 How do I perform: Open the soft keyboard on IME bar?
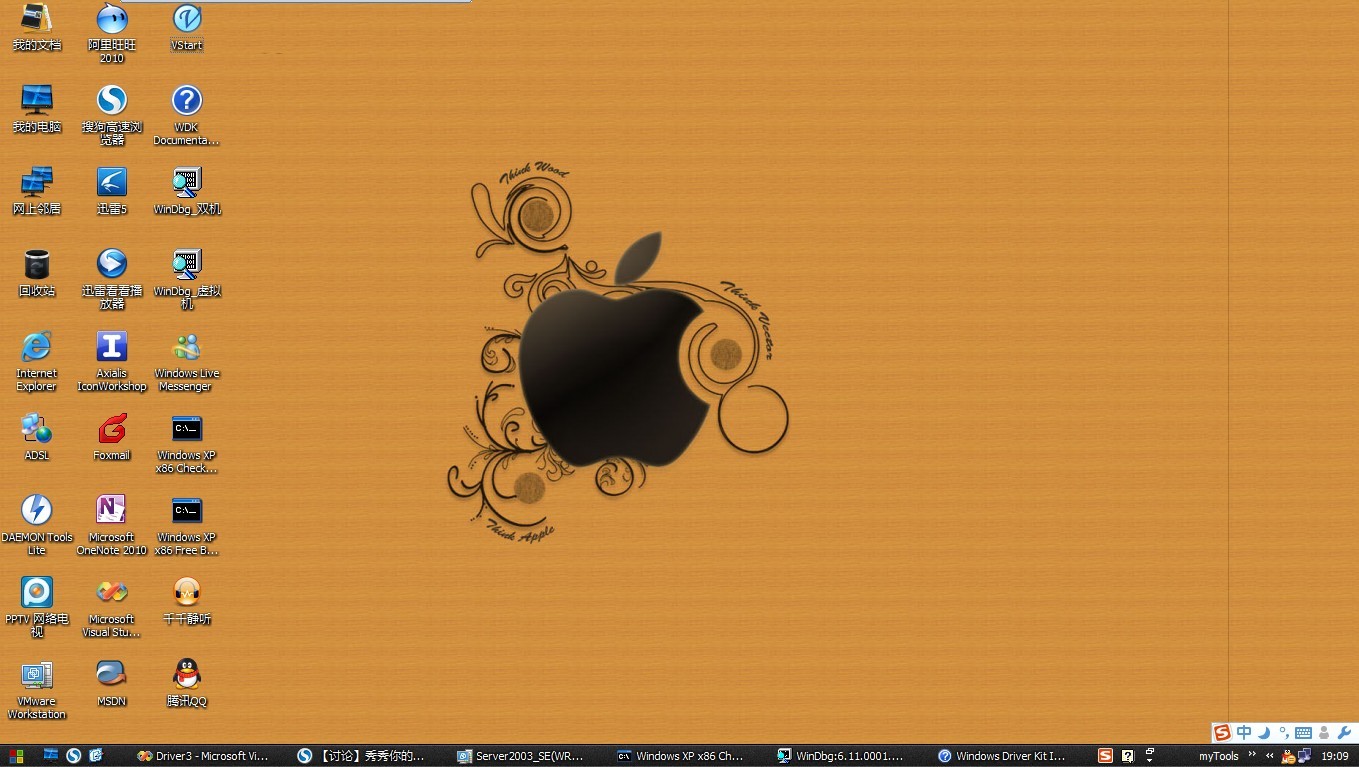click(x=1303, y=733)
